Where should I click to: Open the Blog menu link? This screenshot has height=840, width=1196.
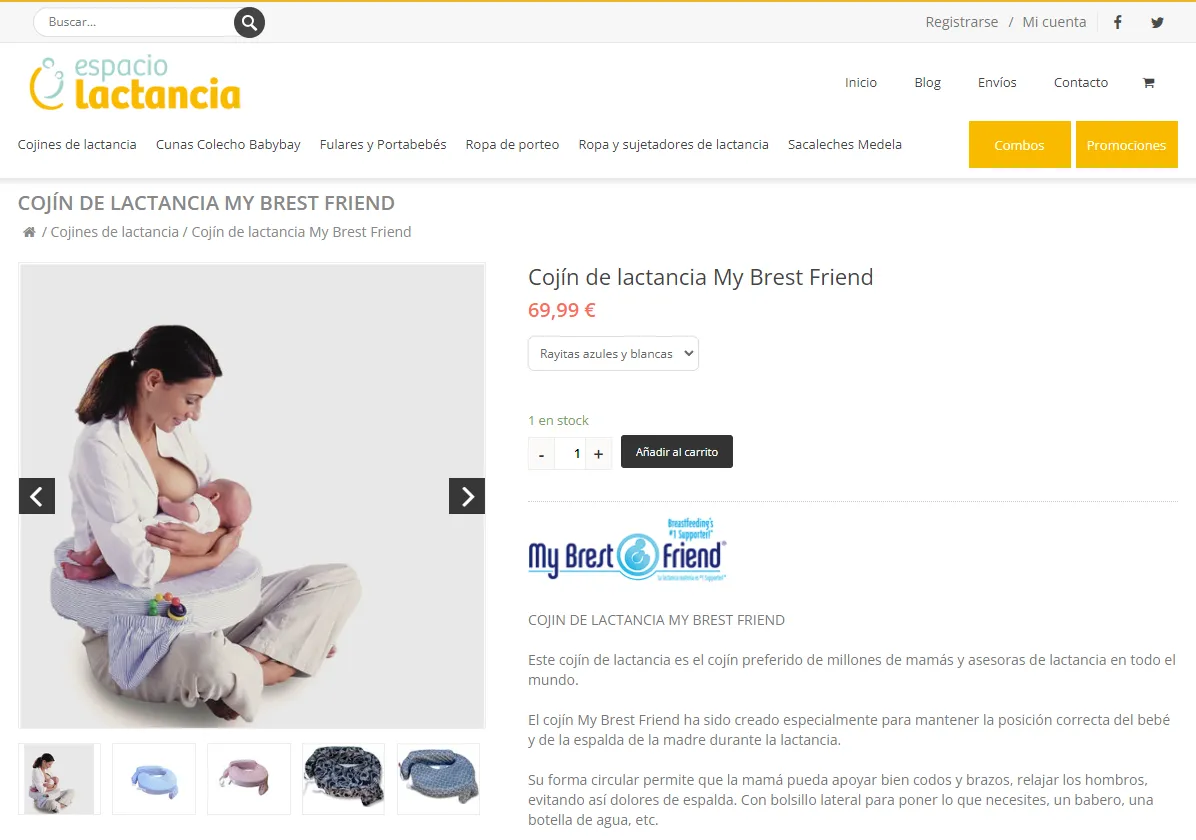click(928, 82)
